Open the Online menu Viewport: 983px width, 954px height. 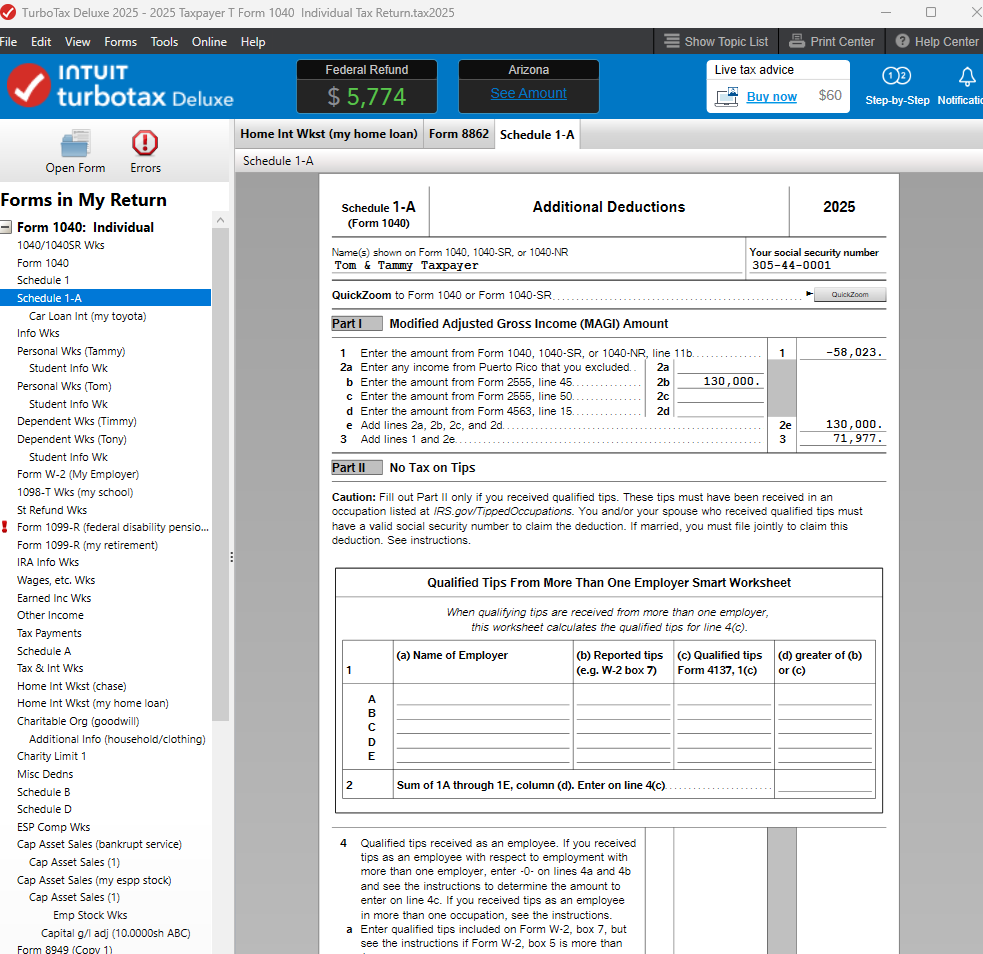click(x=209, y=41)
